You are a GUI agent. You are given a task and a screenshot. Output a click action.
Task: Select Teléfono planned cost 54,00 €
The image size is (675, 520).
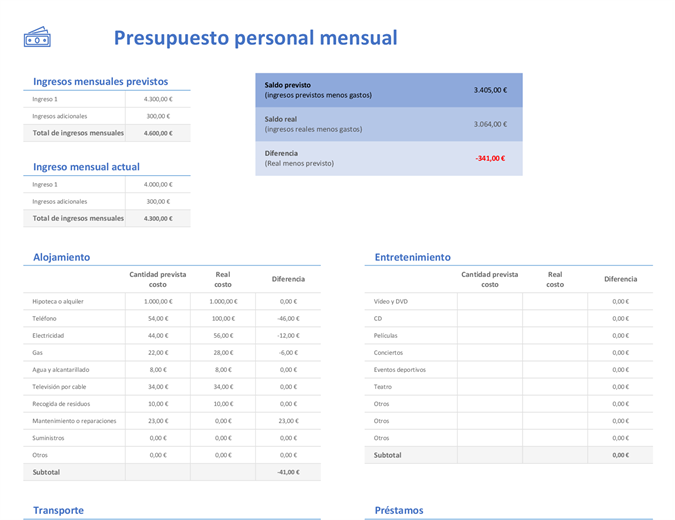(158, 319)
